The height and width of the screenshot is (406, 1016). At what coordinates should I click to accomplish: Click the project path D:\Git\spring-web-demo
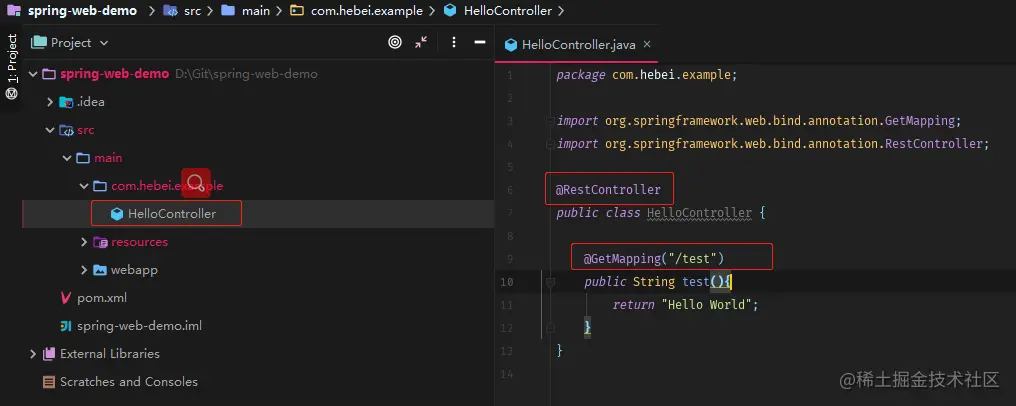click(247, 74)
